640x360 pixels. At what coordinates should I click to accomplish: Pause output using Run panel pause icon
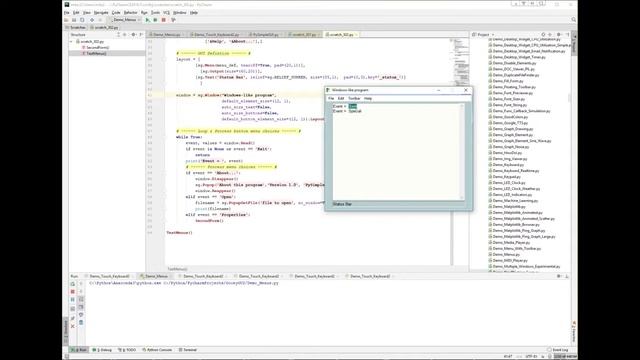click(x=73, y=299)
